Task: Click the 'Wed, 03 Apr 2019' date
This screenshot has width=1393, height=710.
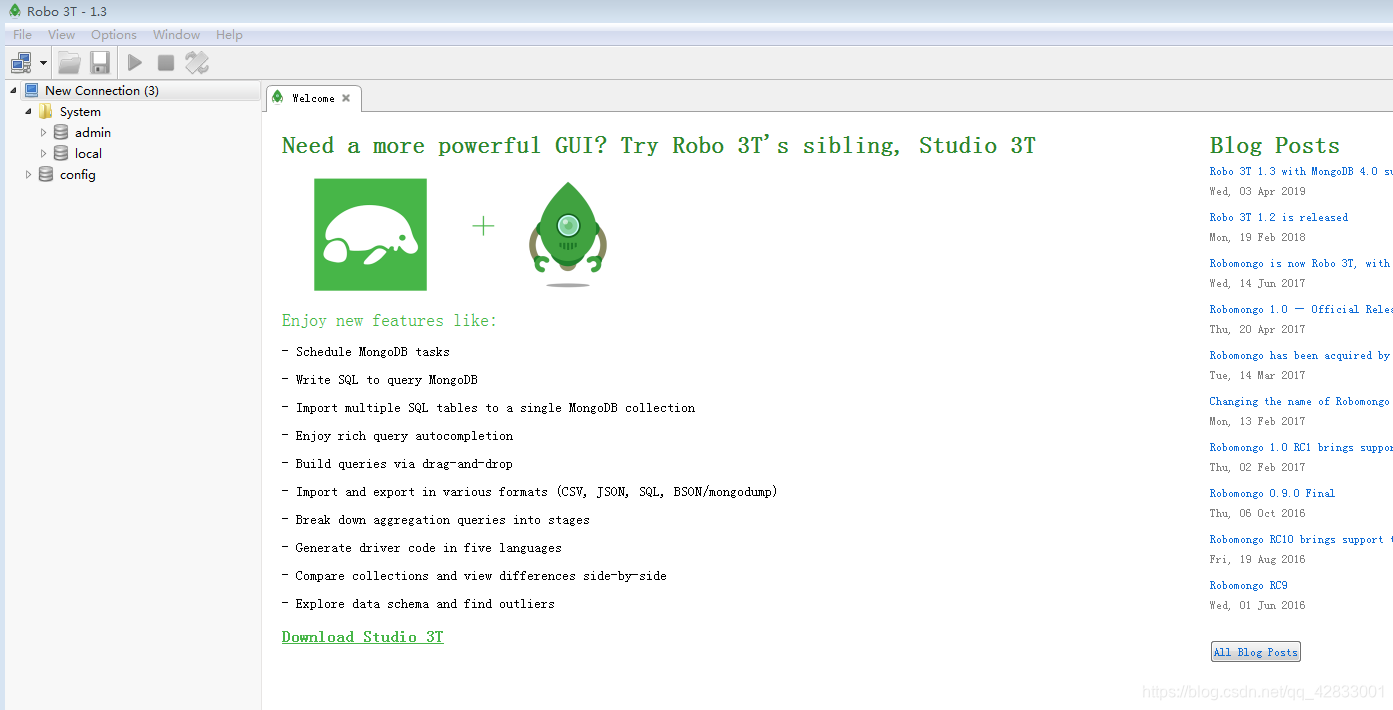Action: click(x=1257, y=191)
